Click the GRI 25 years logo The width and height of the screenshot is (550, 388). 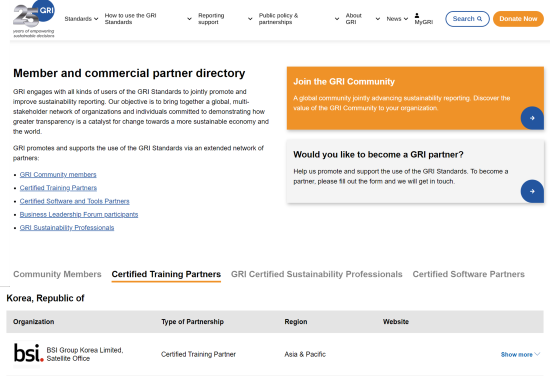tap(34, 19)
